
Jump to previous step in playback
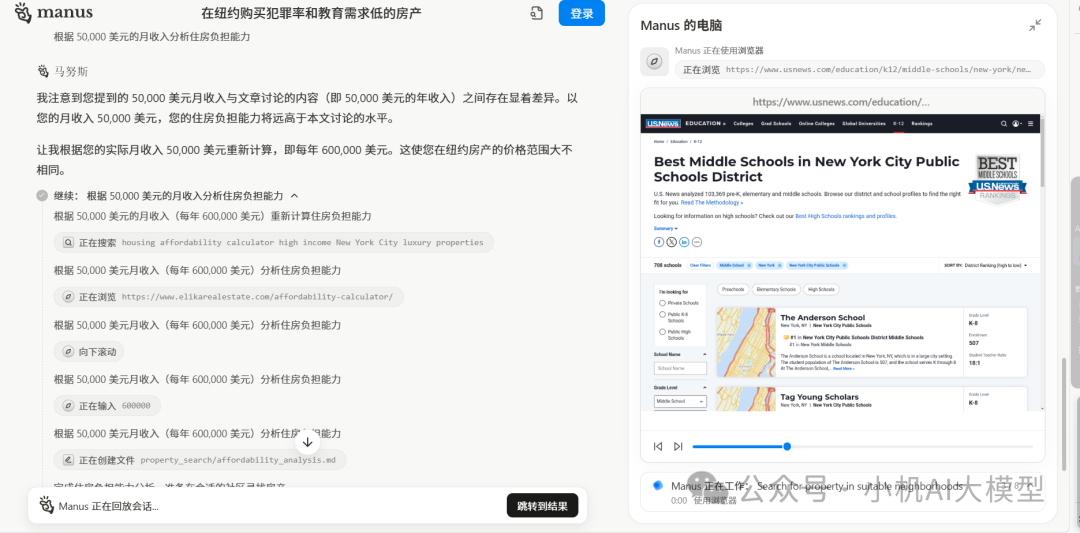point(658,446)
